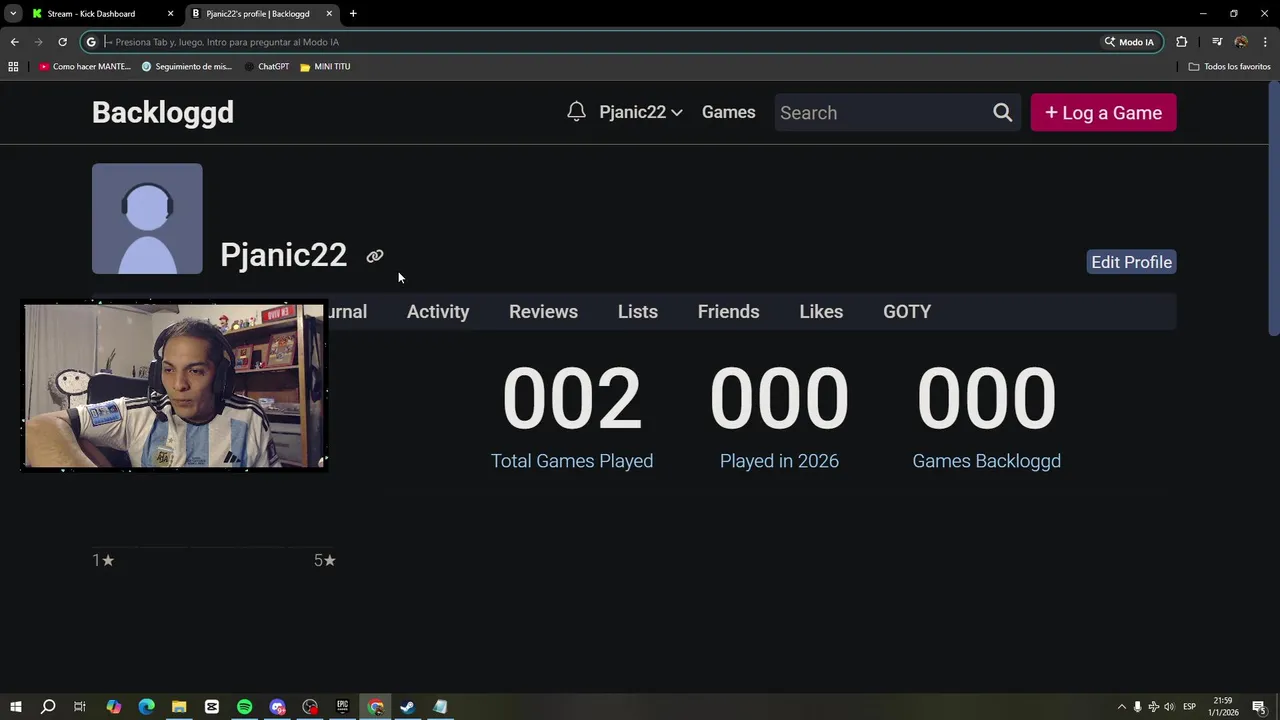This screenshot has height=720, width=1280.
Task: Switch to the Reviews tab
Action: 543,312
